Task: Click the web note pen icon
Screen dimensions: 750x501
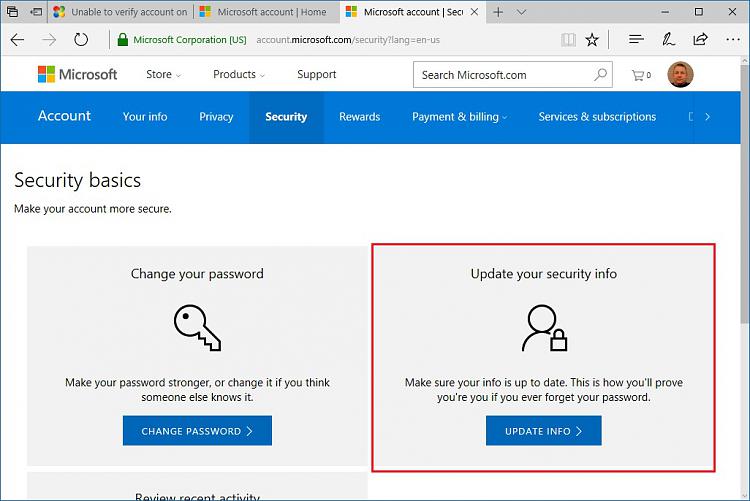Action: pyautogui.click(x=668, y=39)
